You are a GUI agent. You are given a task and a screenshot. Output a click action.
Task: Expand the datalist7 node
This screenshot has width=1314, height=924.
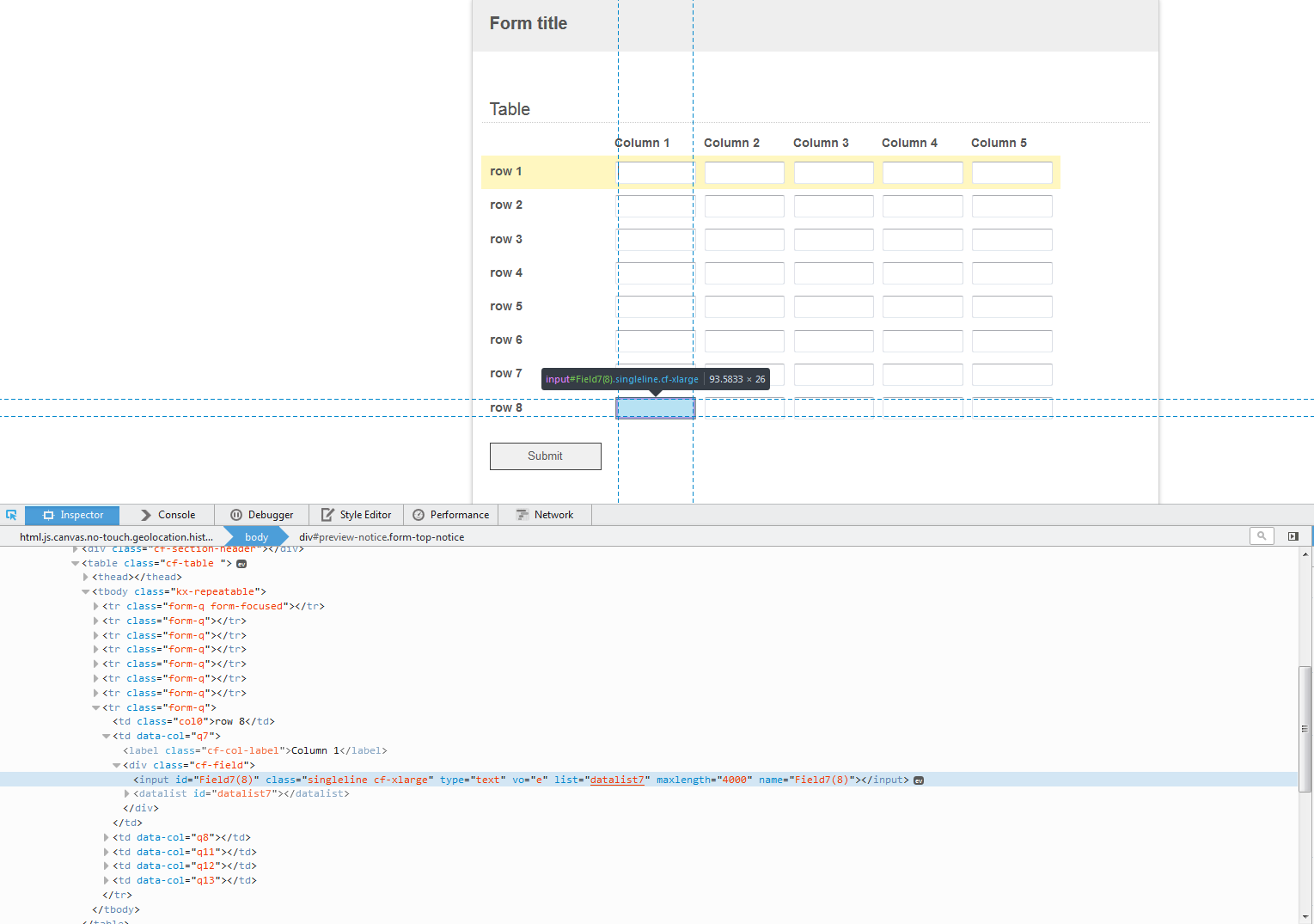coord(126,794)
